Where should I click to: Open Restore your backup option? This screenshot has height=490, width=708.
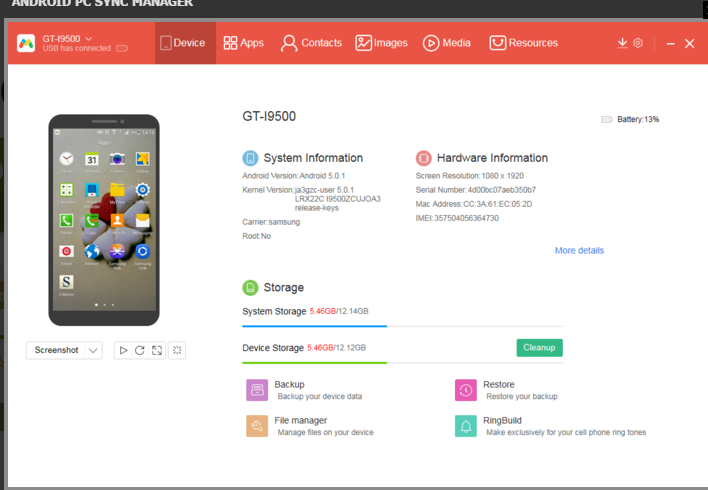507,390
